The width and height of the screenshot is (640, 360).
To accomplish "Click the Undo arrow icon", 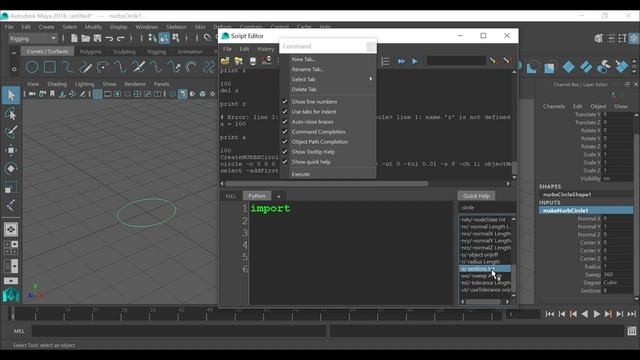I will point(109,38).
